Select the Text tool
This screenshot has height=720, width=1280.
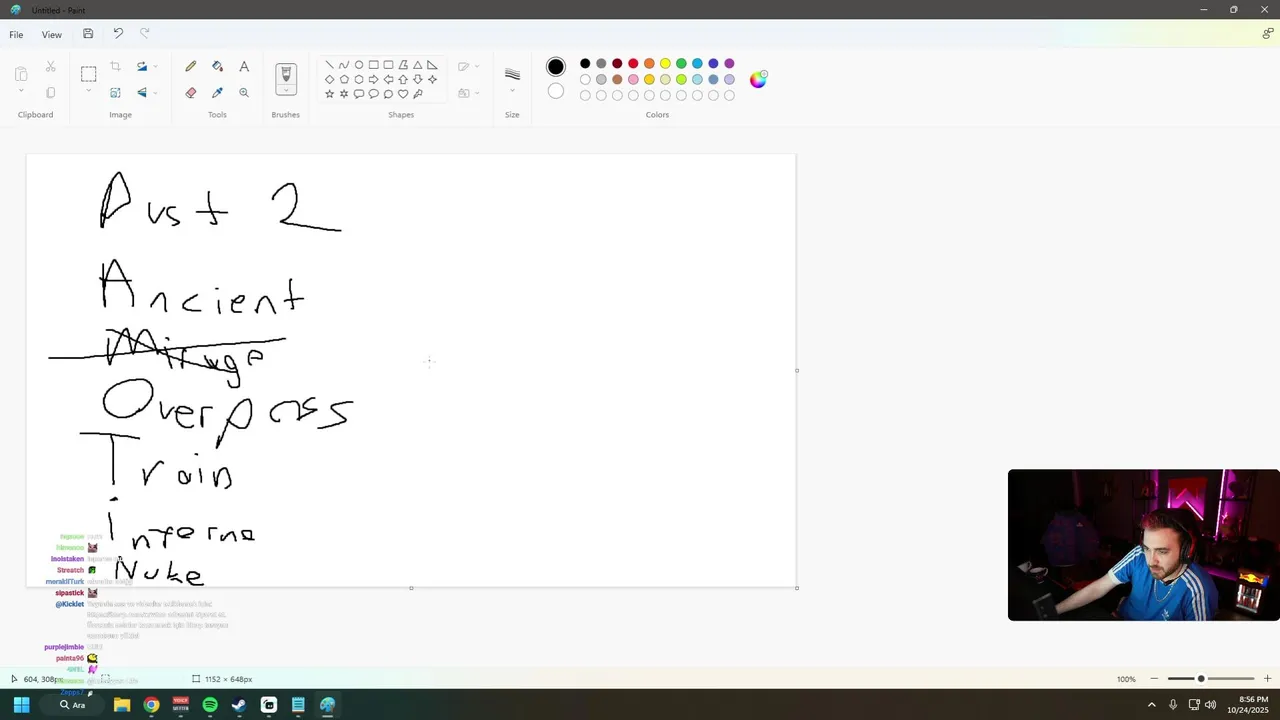tap(244, 67)
